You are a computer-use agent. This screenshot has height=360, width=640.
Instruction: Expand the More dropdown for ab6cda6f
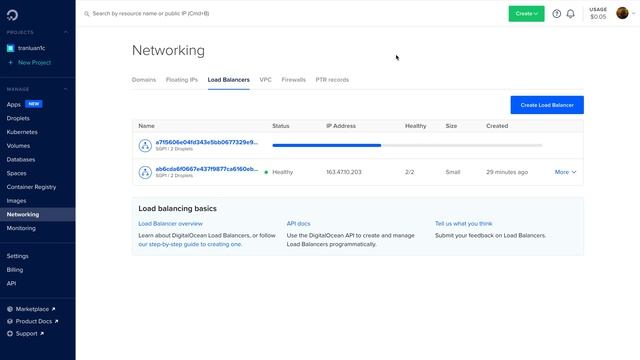(x=565, y=172)
